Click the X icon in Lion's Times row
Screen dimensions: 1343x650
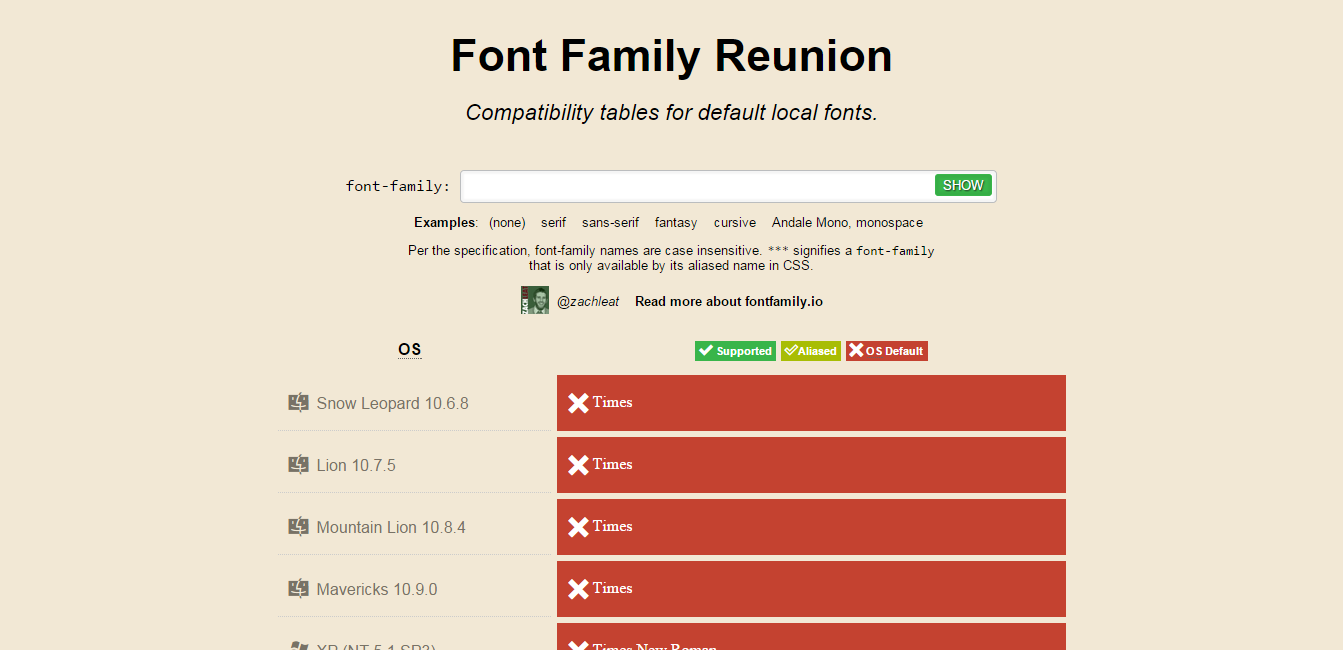tap(578, 465)
